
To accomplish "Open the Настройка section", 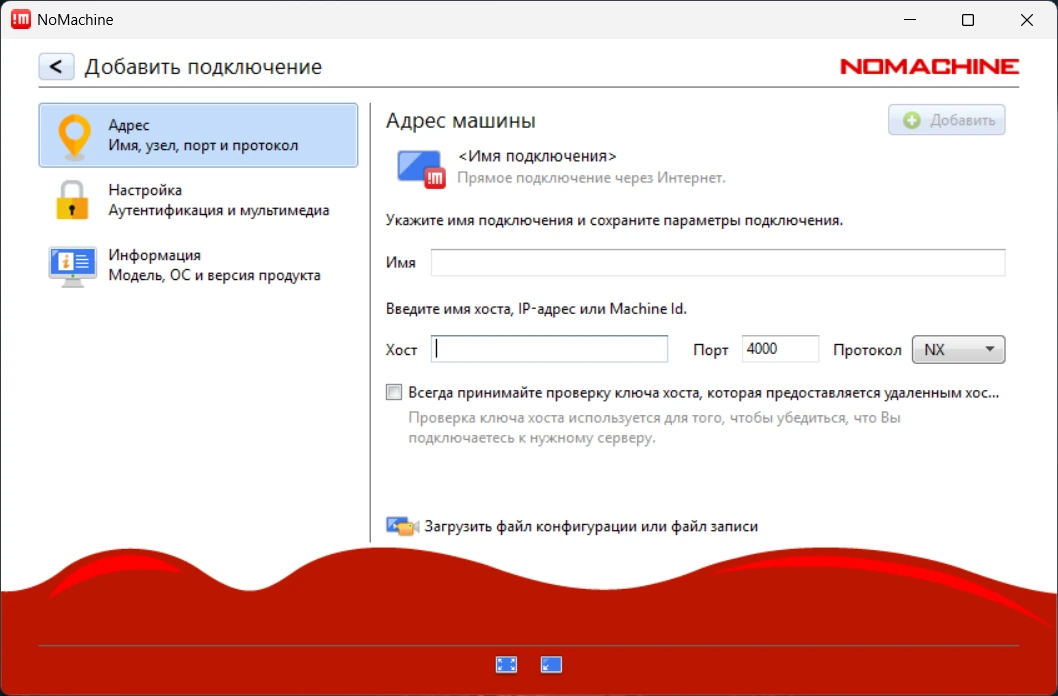I will click(198, 200).
